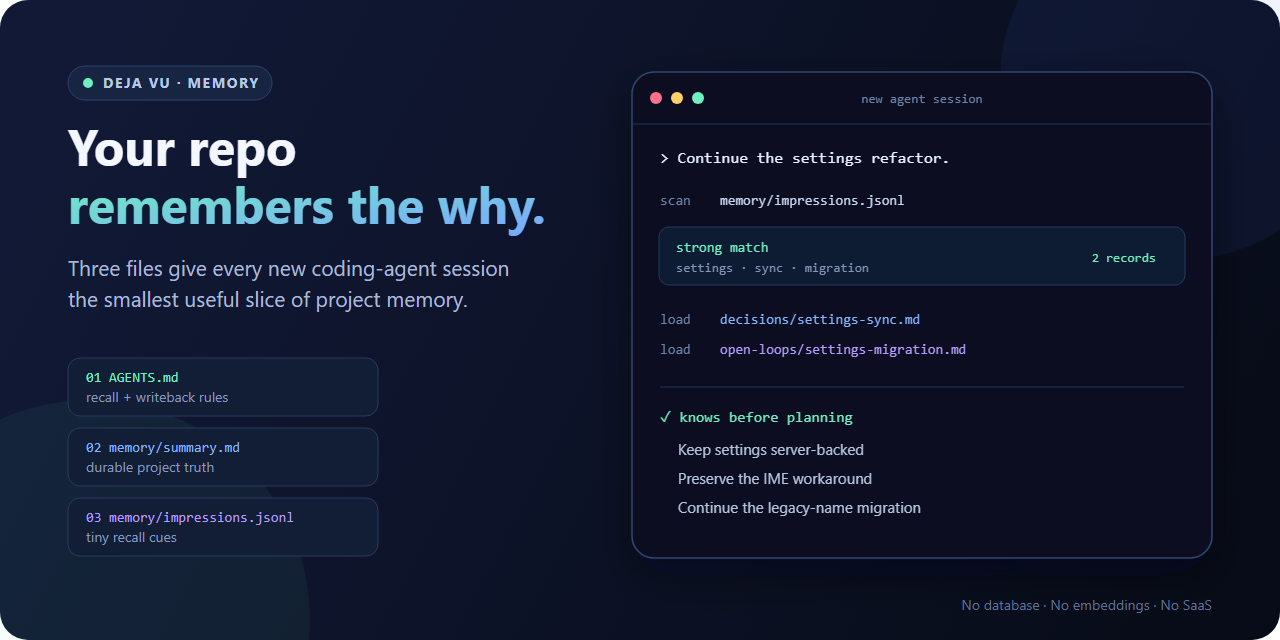Click 'Preserve the IME workaround' line
The image size is (1280, 640).
tap(775, 479)
